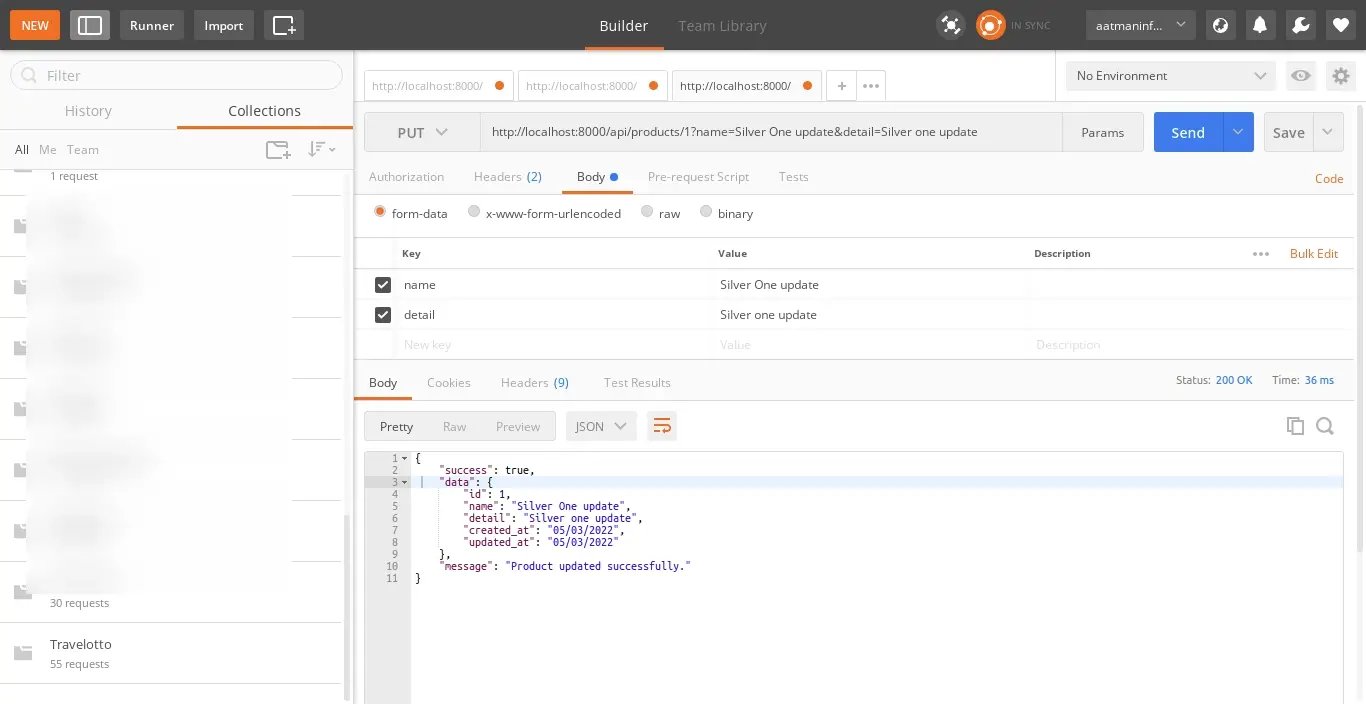Image resolution: width=1366 pixels, height=704 pixels.
Task: Open settings wrench icon in header
Action: (x=1301, y=25)
